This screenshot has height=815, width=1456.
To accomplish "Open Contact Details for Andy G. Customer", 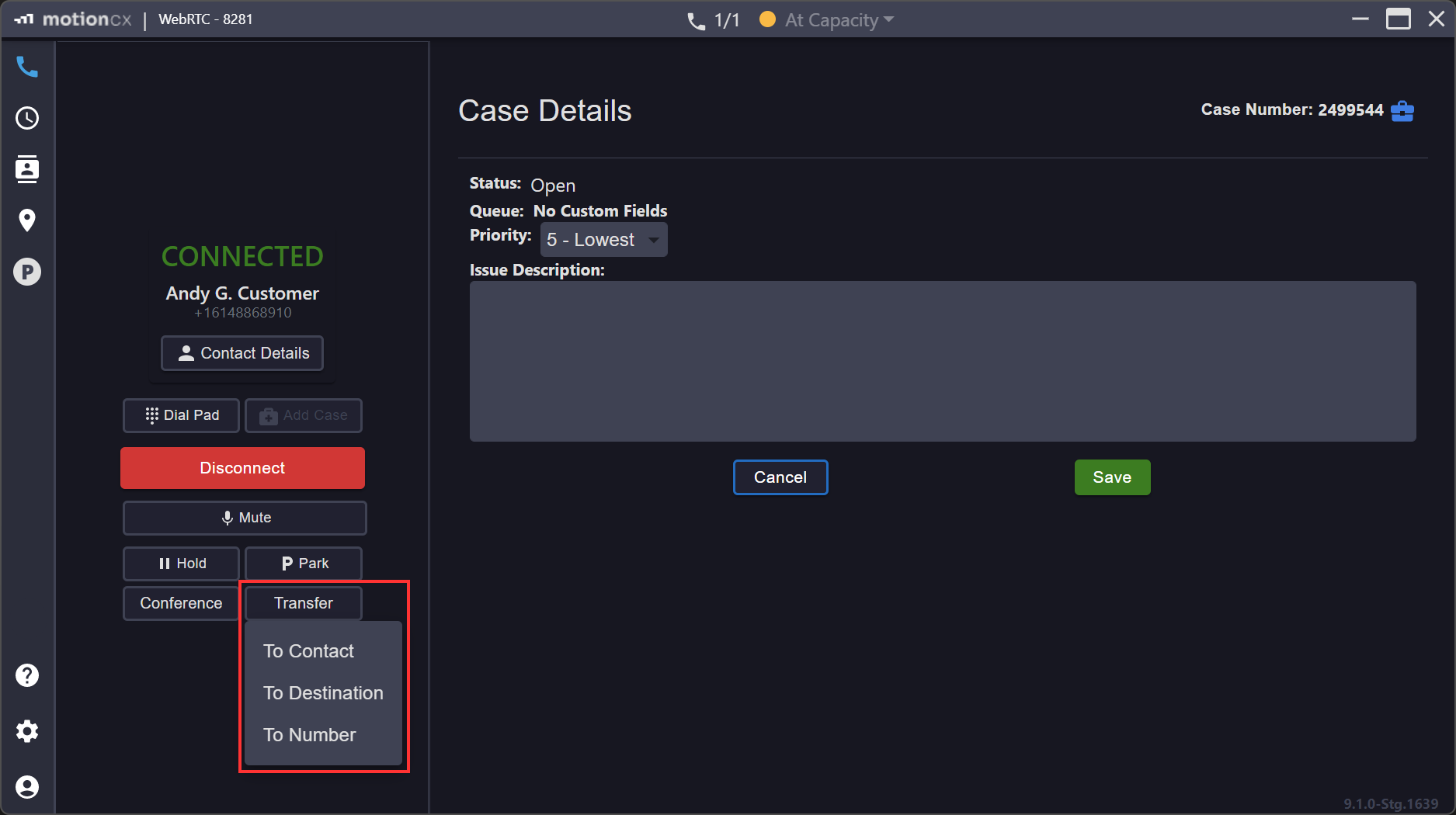I will 242,353.
